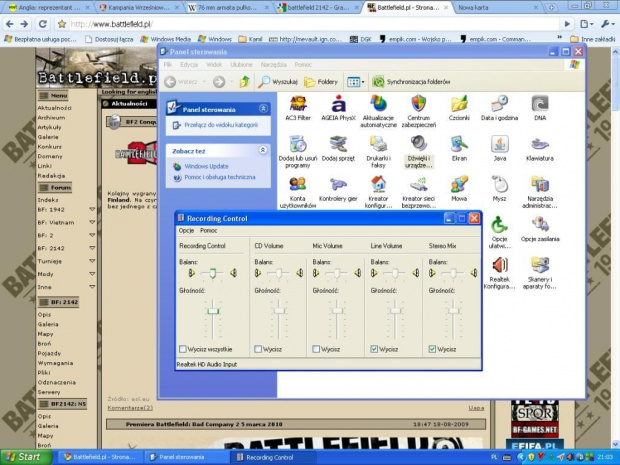Expand BF: 2142 forum menu arrow

[x=92, y=248]
